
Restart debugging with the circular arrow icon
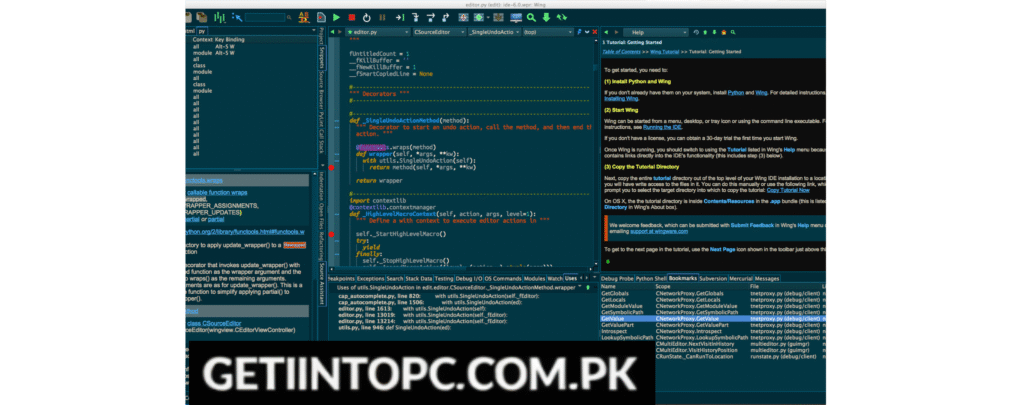366,18
